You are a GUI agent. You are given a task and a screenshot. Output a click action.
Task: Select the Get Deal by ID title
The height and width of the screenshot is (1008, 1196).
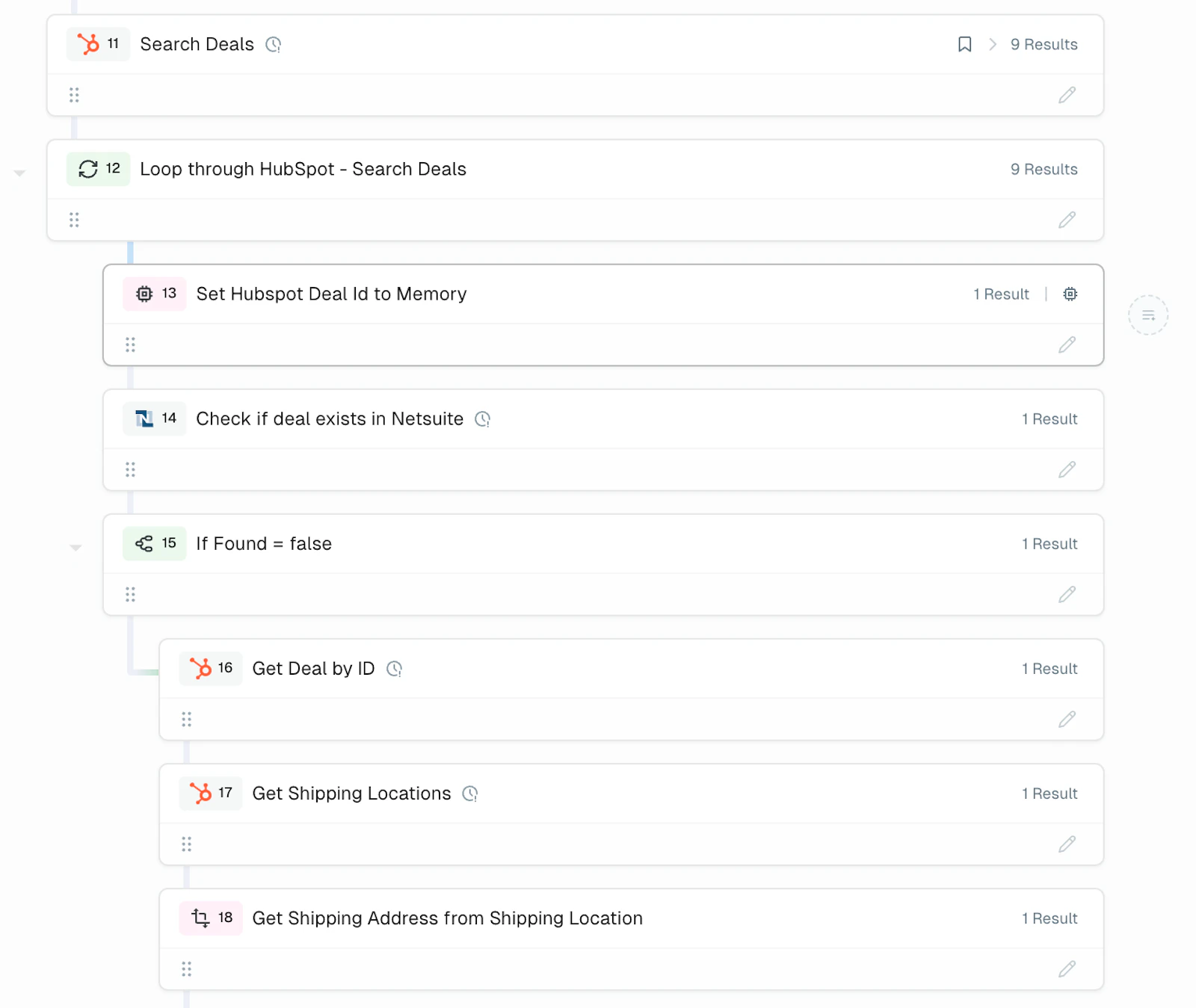(x=314, y=668)
